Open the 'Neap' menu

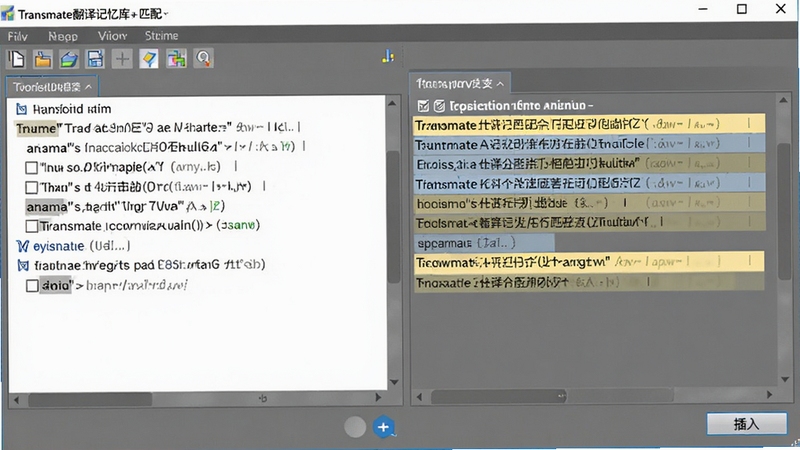(63, 36)
